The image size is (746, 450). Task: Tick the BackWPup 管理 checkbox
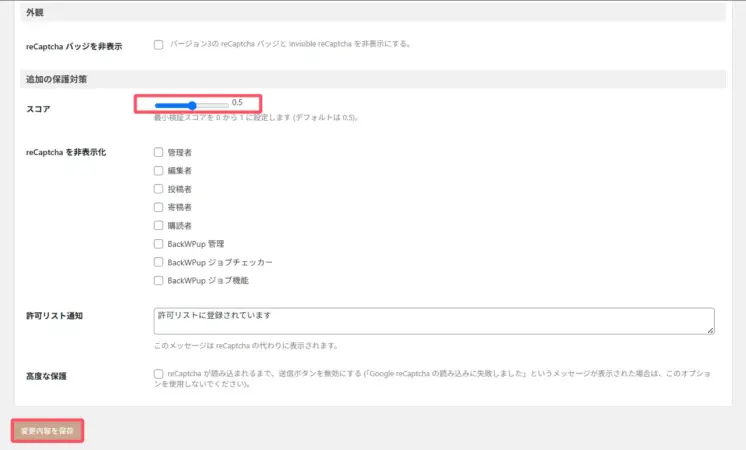[x=158, y=244]
